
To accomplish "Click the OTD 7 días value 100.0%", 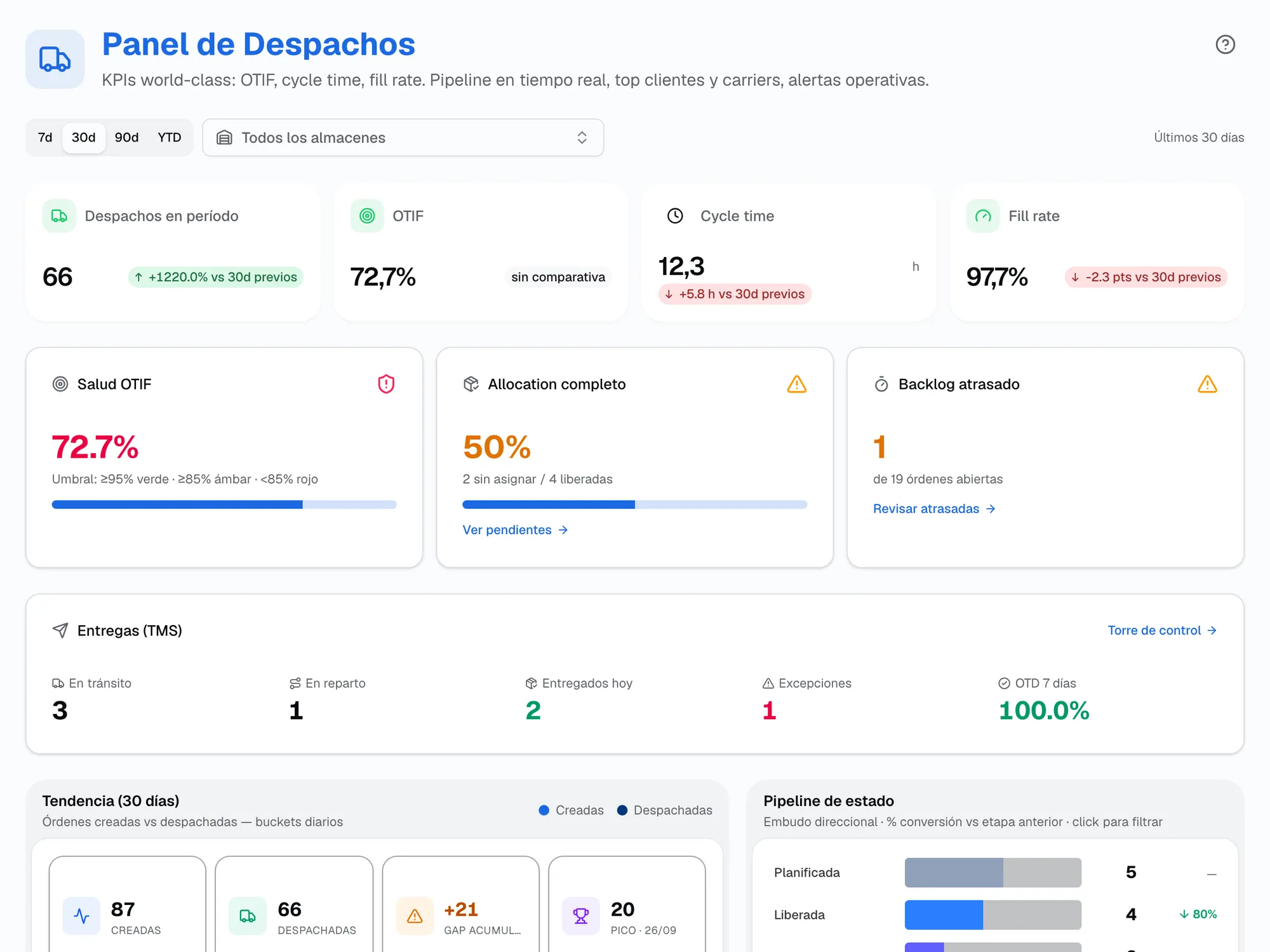I will (1044, 711).
